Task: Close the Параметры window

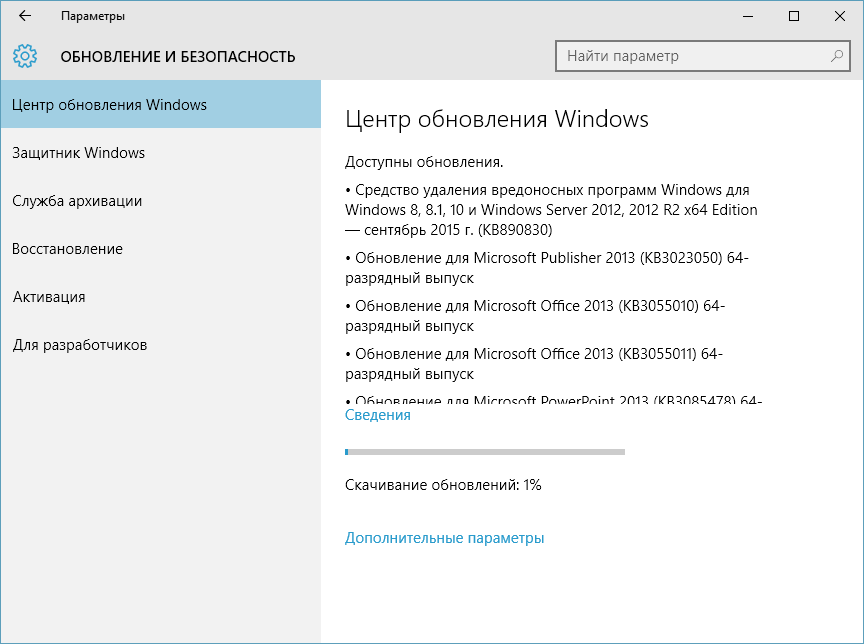Action: 840,16
